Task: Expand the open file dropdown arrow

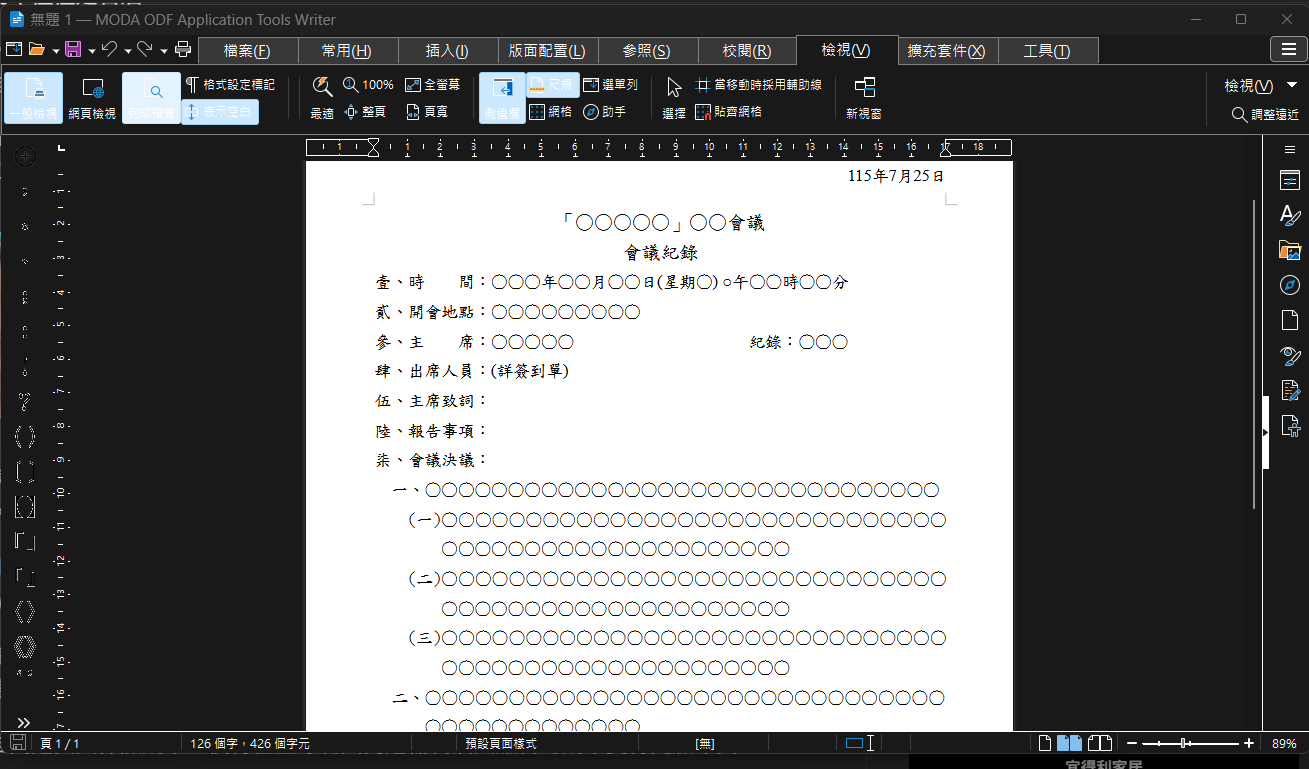Action: (x=54, y=50)
